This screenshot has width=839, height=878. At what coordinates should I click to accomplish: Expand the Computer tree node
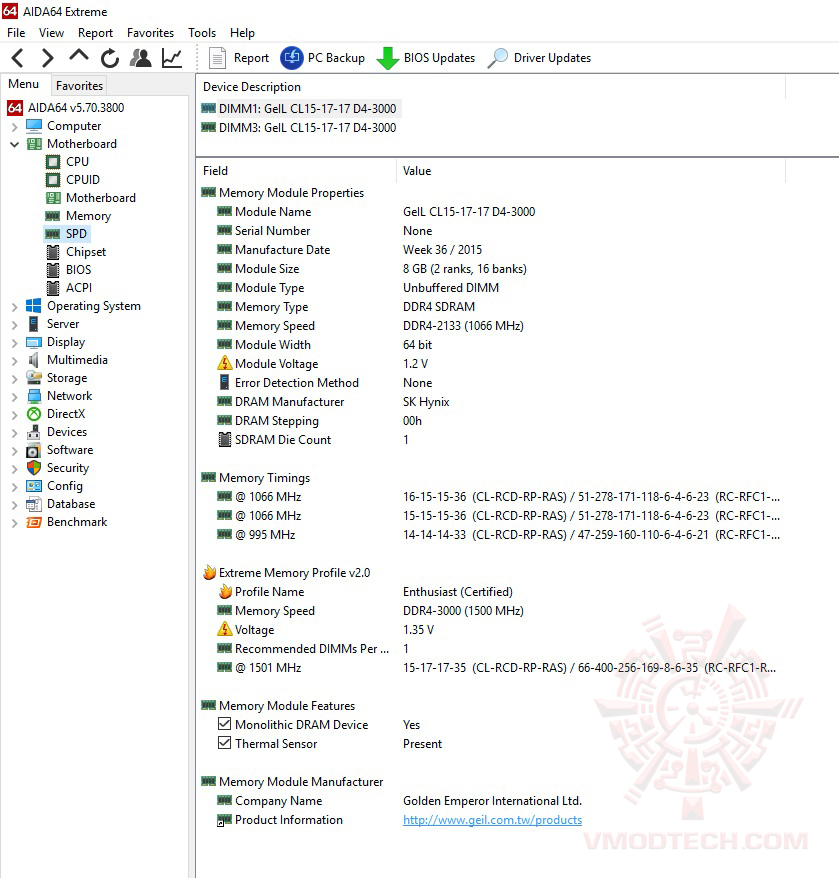[x=15, y=127]
